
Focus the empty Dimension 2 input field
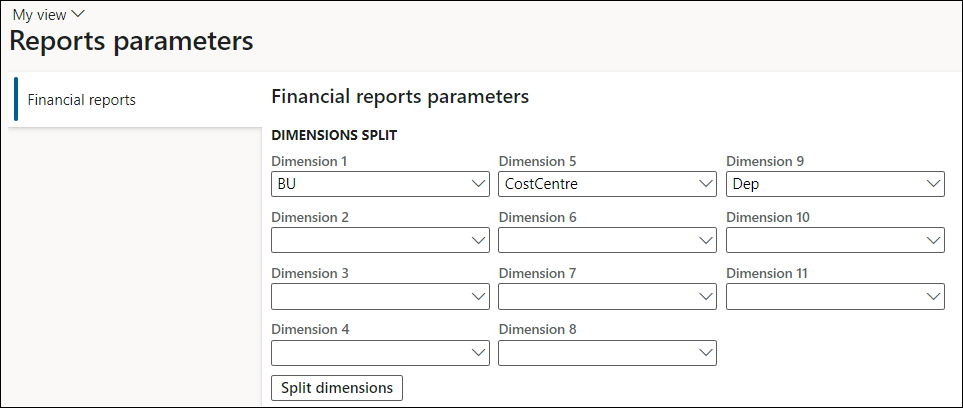[x=365, y=240]
